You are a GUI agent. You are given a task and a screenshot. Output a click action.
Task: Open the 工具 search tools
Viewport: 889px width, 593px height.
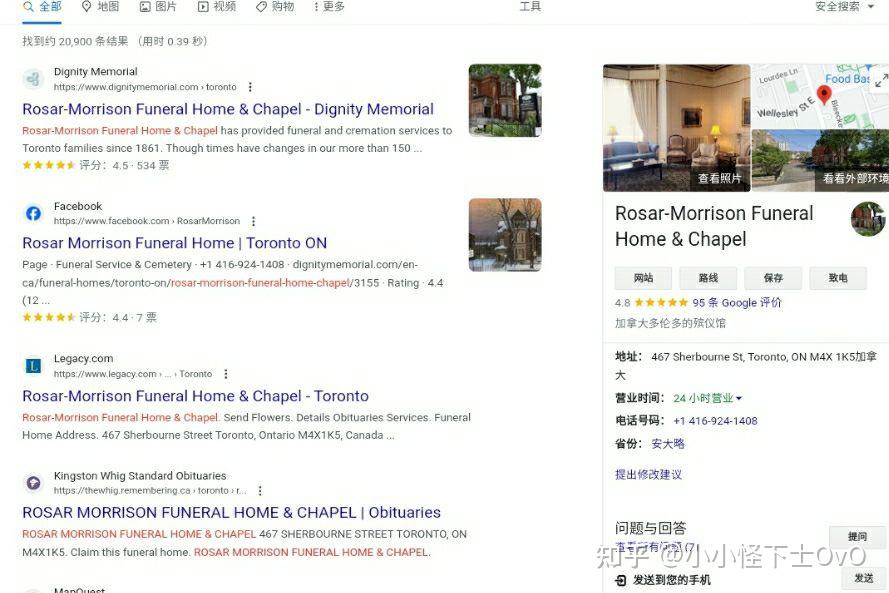[530, 7]
